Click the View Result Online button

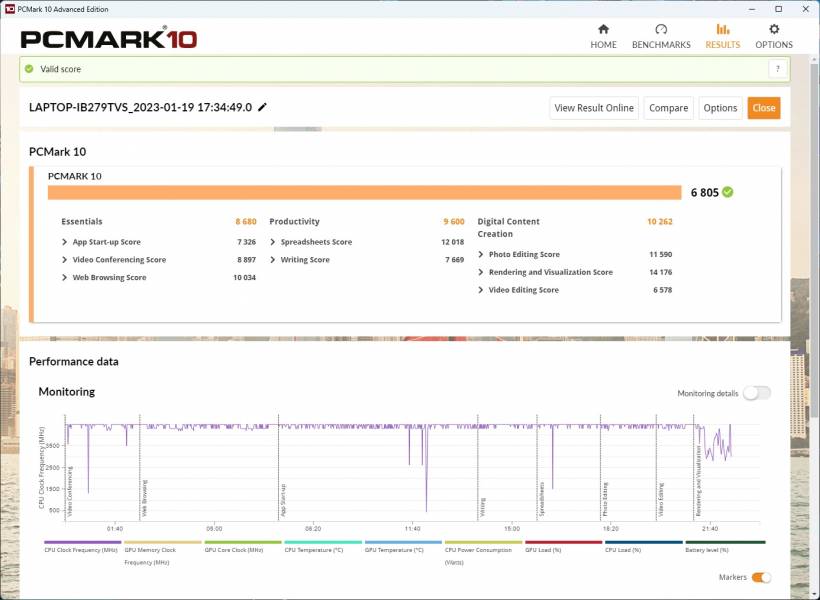click(x=594, y=108)
